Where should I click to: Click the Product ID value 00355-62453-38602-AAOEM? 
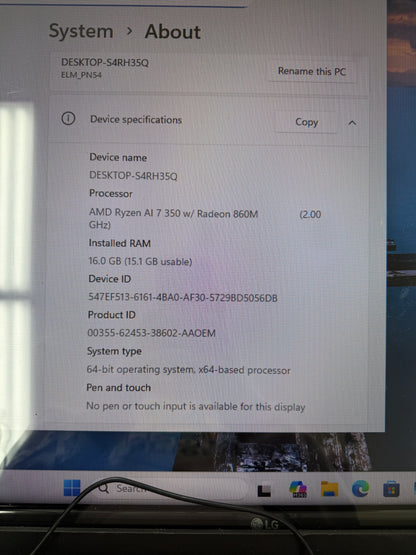tap(152, 333)
